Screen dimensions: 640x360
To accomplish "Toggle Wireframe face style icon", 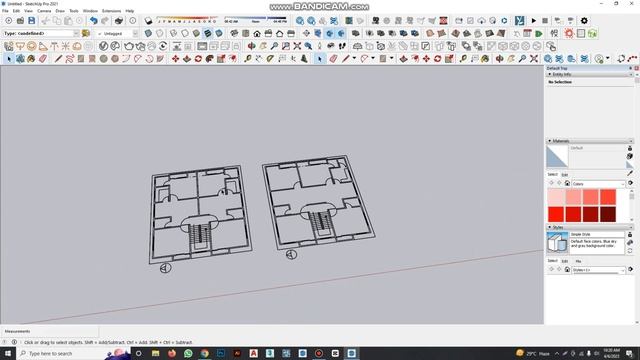I will (173, 33).
